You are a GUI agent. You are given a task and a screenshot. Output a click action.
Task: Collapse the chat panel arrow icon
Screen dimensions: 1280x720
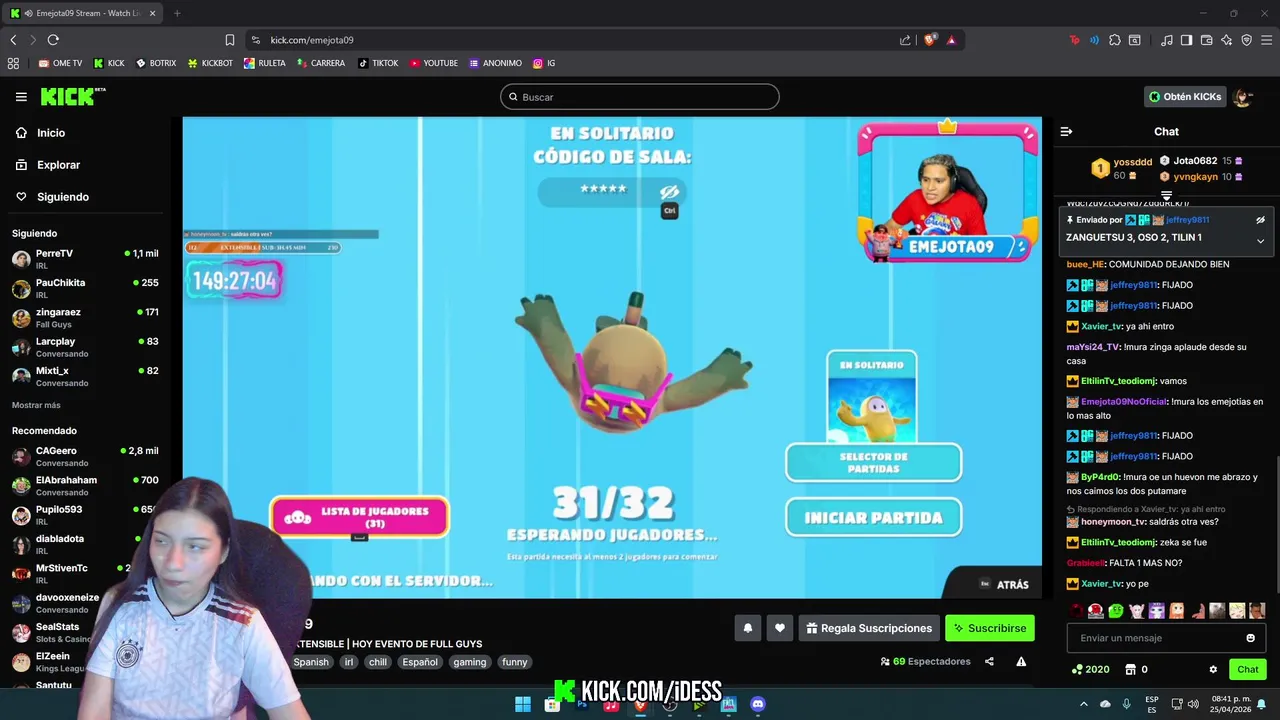pyautogui.click(x=1066, y=132)
